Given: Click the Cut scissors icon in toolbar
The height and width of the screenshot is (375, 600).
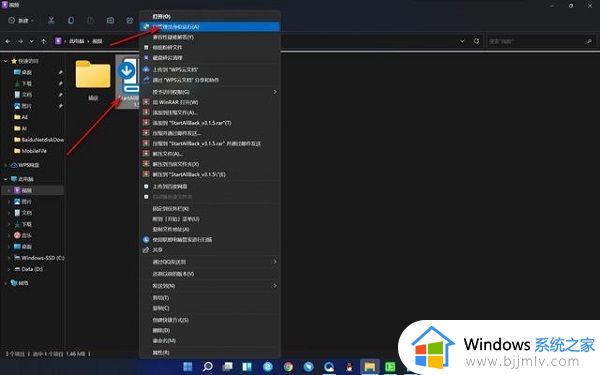Looking at the screenshot, I should [x=51, y=20].
